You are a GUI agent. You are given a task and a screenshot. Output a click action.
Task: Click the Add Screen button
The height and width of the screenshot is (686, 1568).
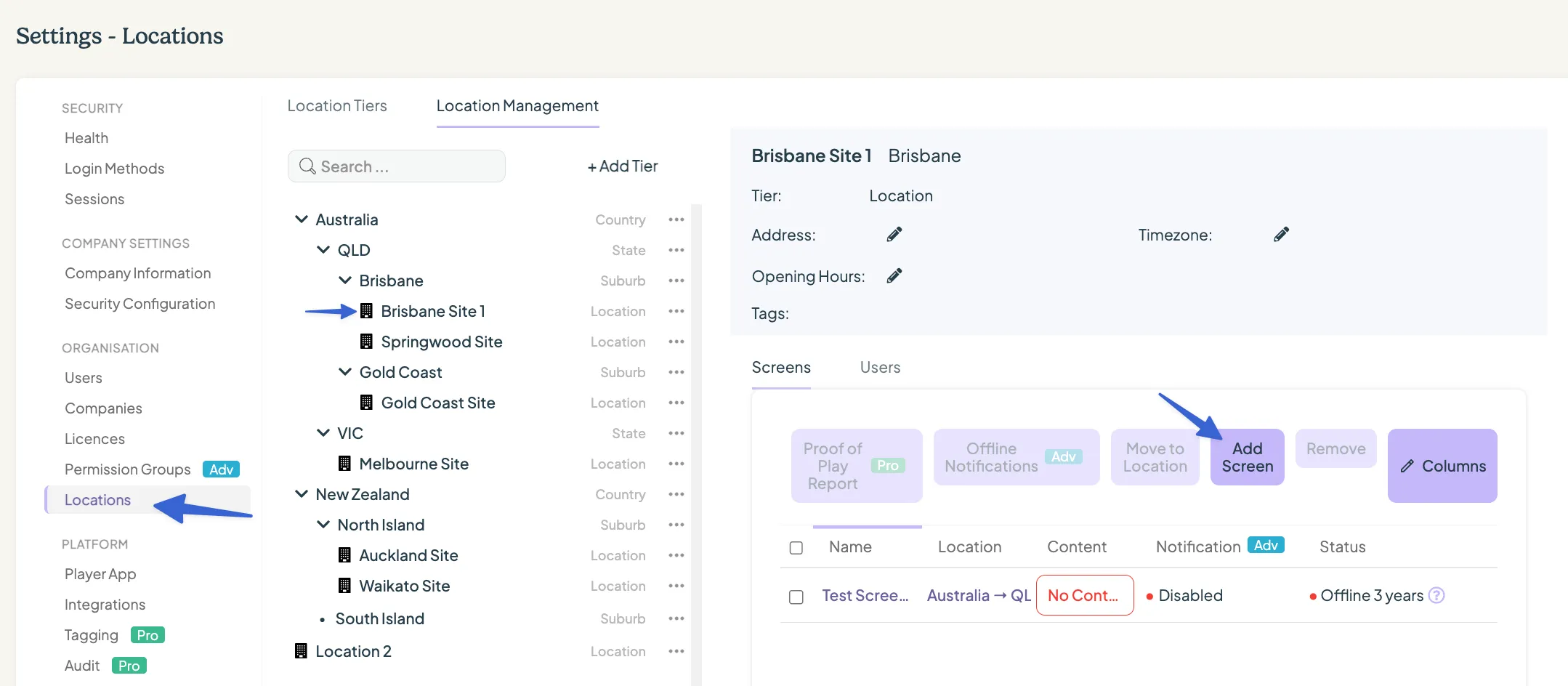(x=1248, y=457)
